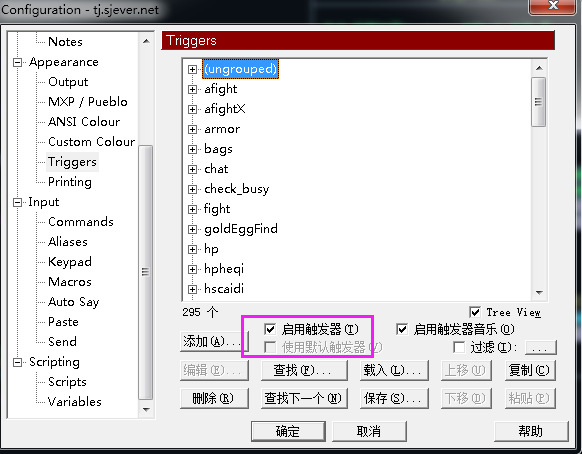Uncheck the Tree View checkbox
582x454 pixels.
click(x=475, y=312)
